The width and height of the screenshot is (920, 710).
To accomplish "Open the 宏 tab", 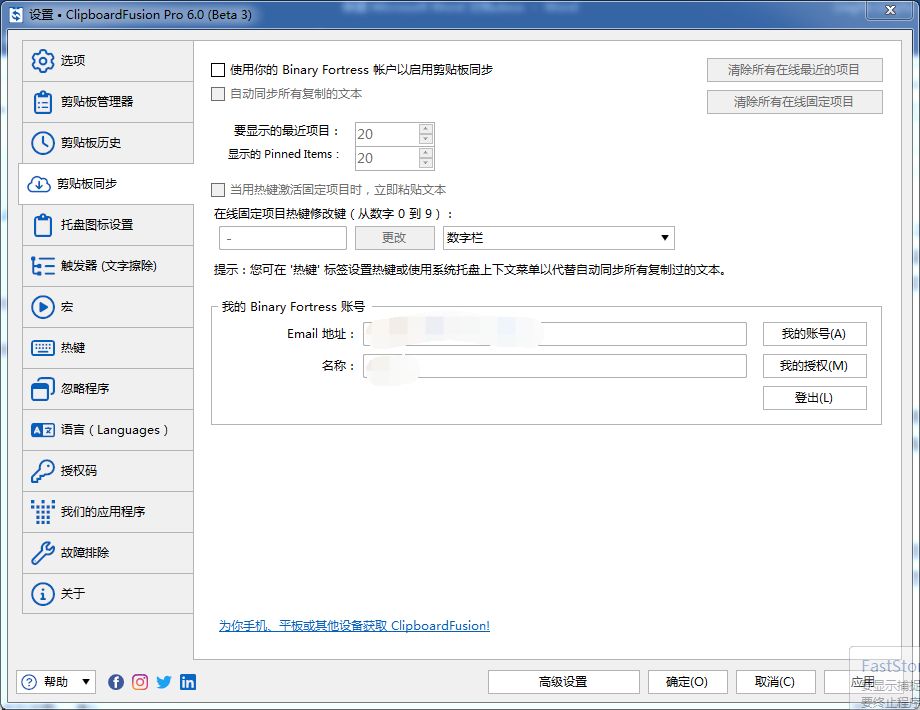I will (108, 307).
